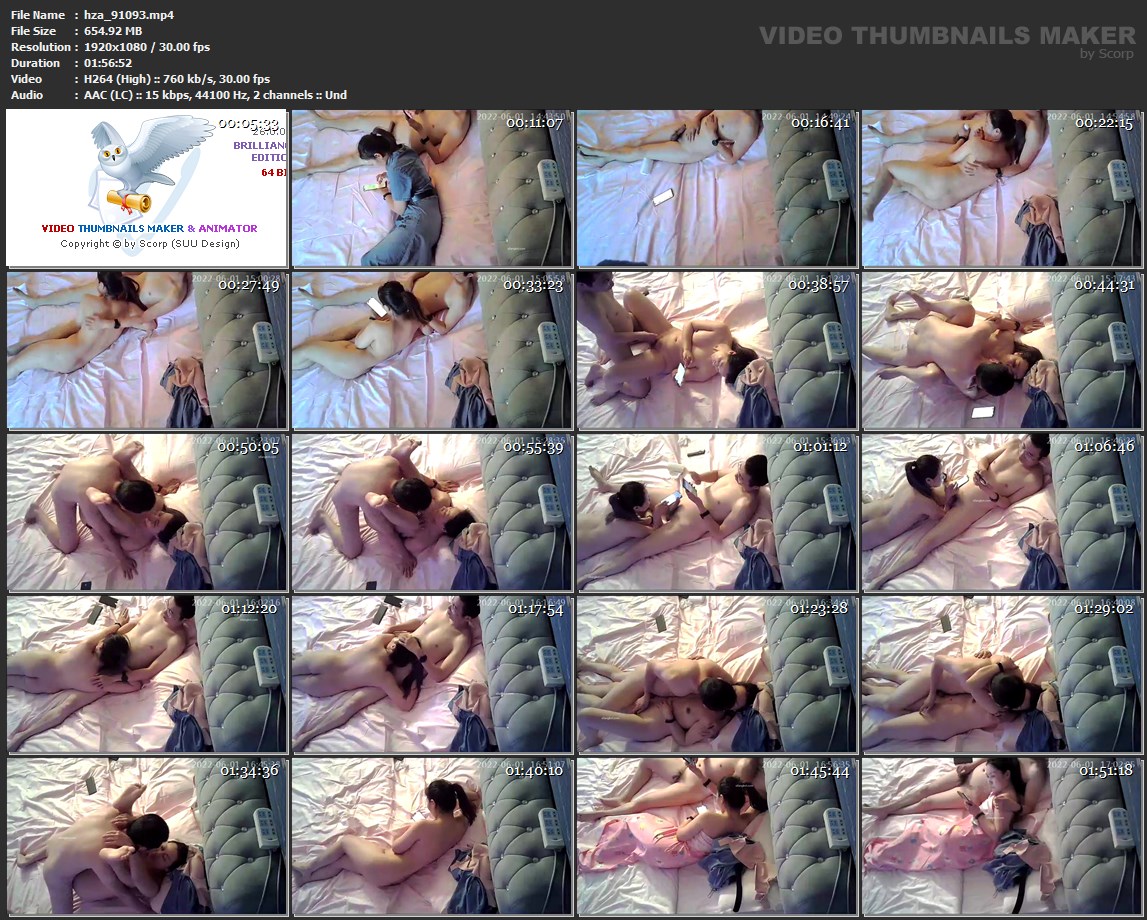Open the thumbnail timestamped 00:05:33
This screenshot has height=920, width=1147.
(x=147, y=188)
